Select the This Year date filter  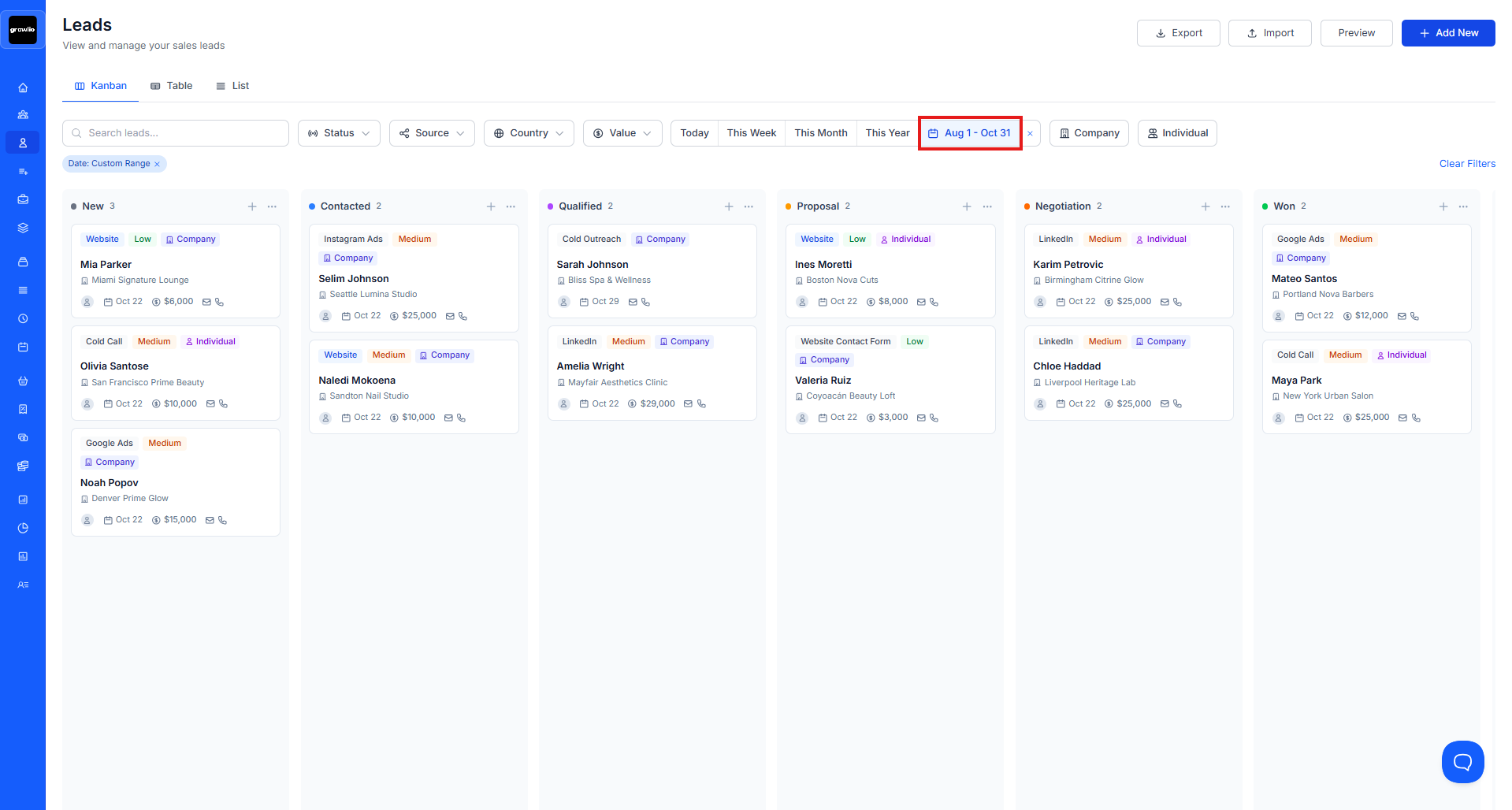click(x=887, y=133)
